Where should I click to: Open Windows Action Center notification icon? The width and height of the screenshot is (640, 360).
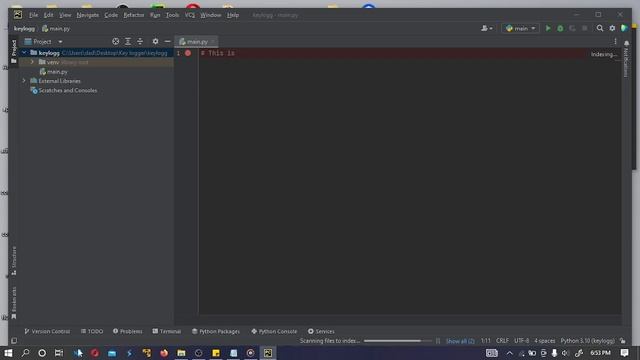pyautogui.click(x=624, y=353)
